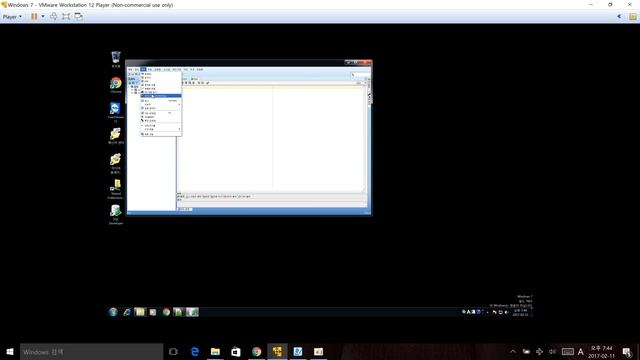The width and height of the screenshot is (640, 360).
Task: Select the SQL Developer shortcut on guest desktop
Action: tap(116, 214)
